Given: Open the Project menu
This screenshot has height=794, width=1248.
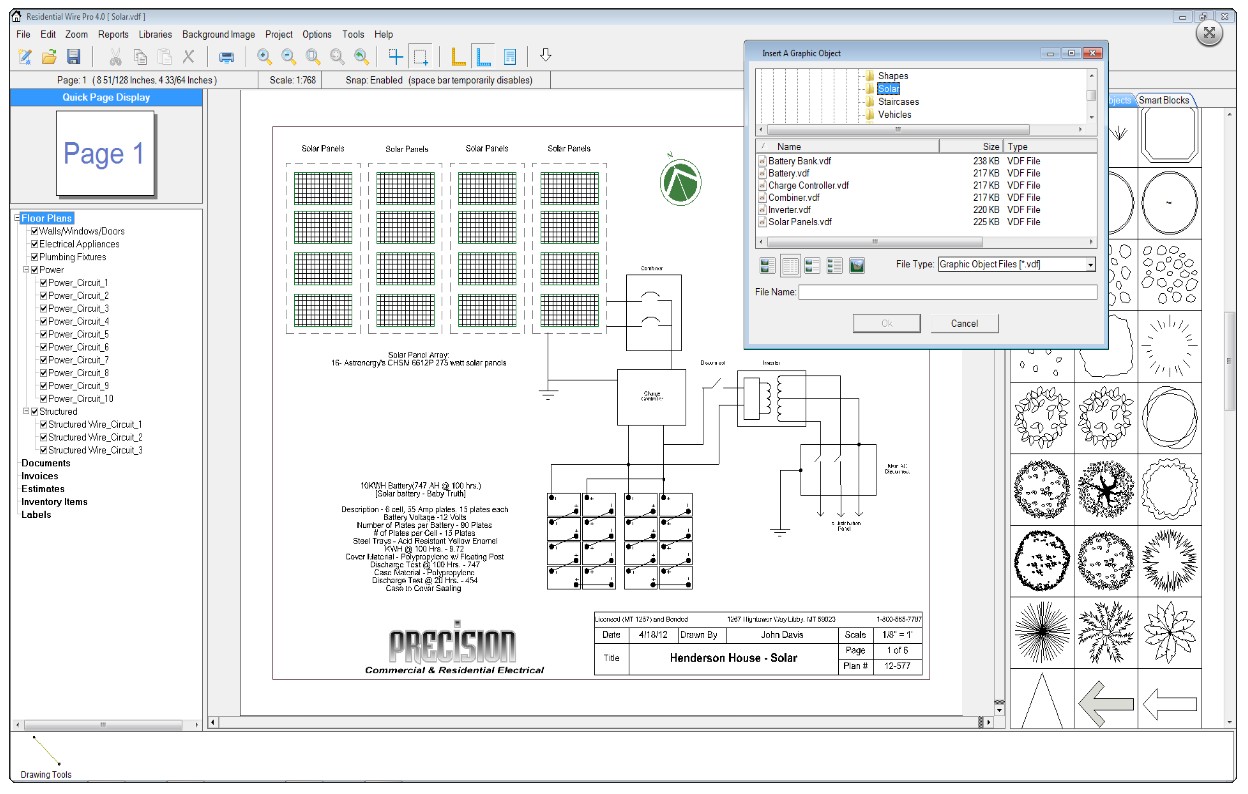Looking at the screenshot, I should point(279,34).
